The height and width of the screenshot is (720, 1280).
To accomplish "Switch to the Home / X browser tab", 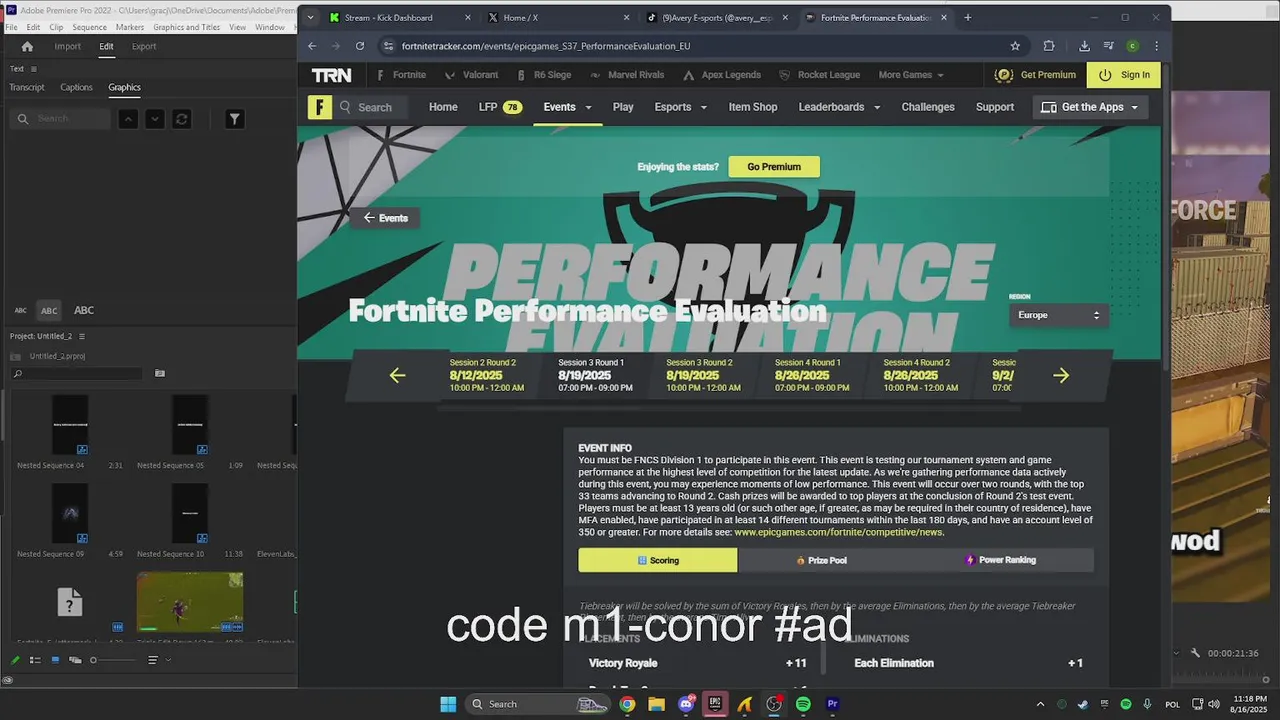I will coord(558,17).
